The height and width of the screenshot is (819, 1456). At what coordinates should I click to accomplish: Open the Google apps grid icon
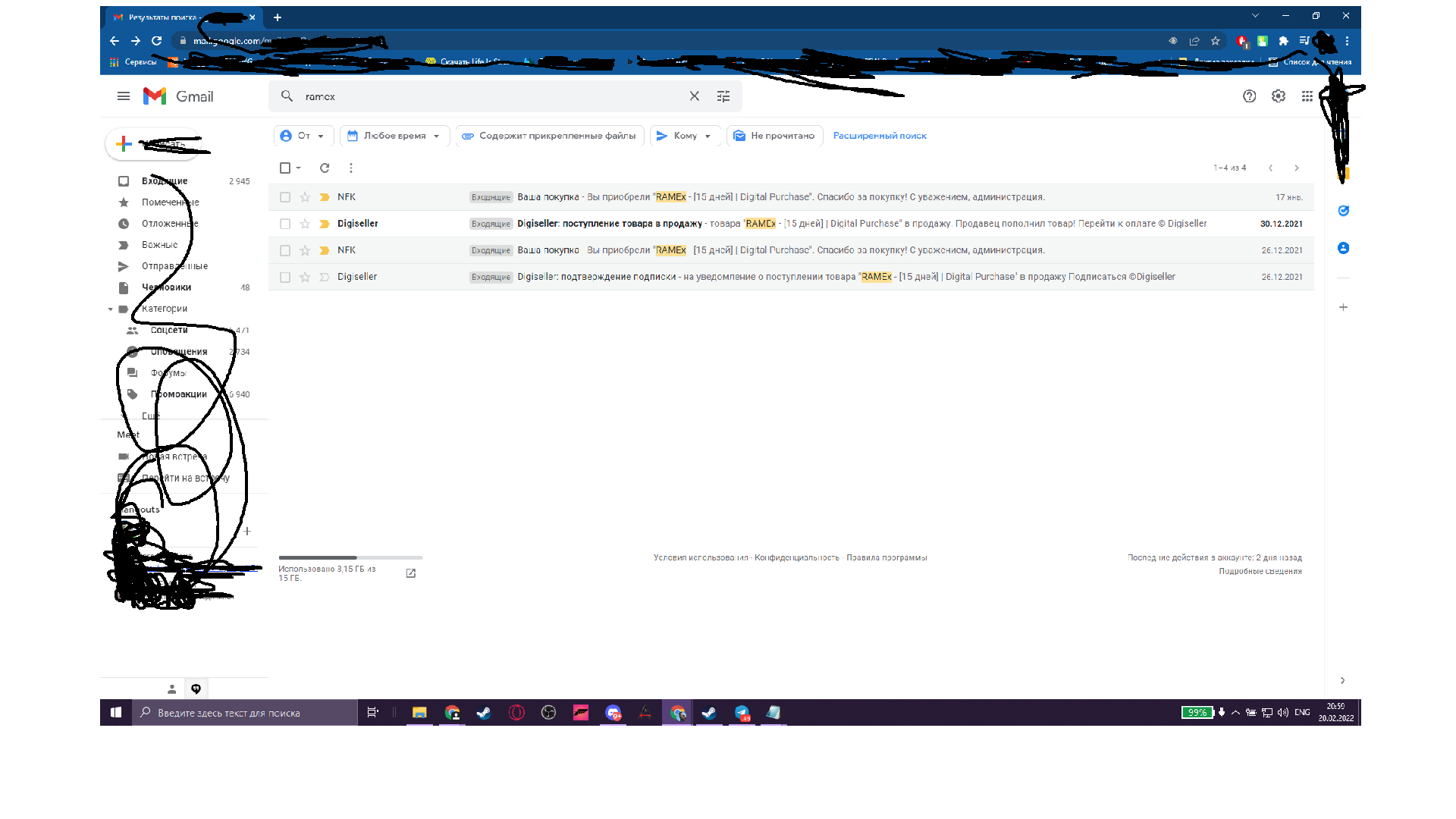point(1307,96)
